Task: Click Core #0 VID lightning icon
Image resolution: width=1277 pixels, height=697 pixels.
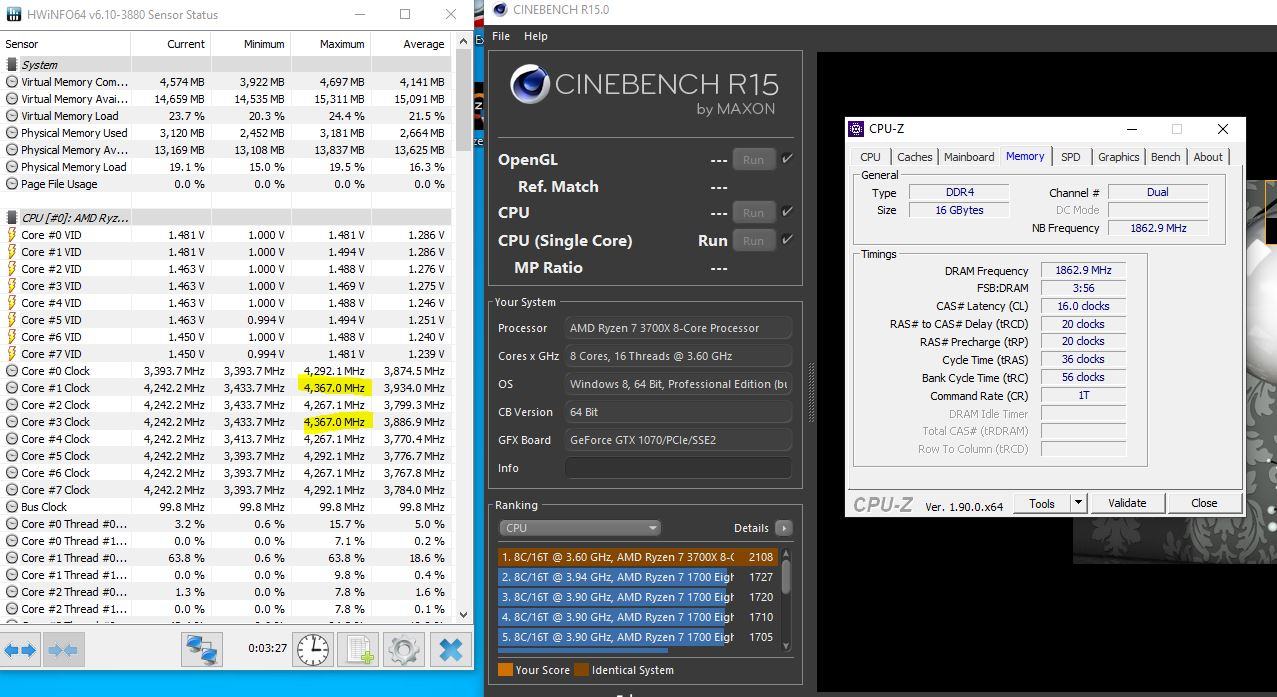Action: click(12, 235)
